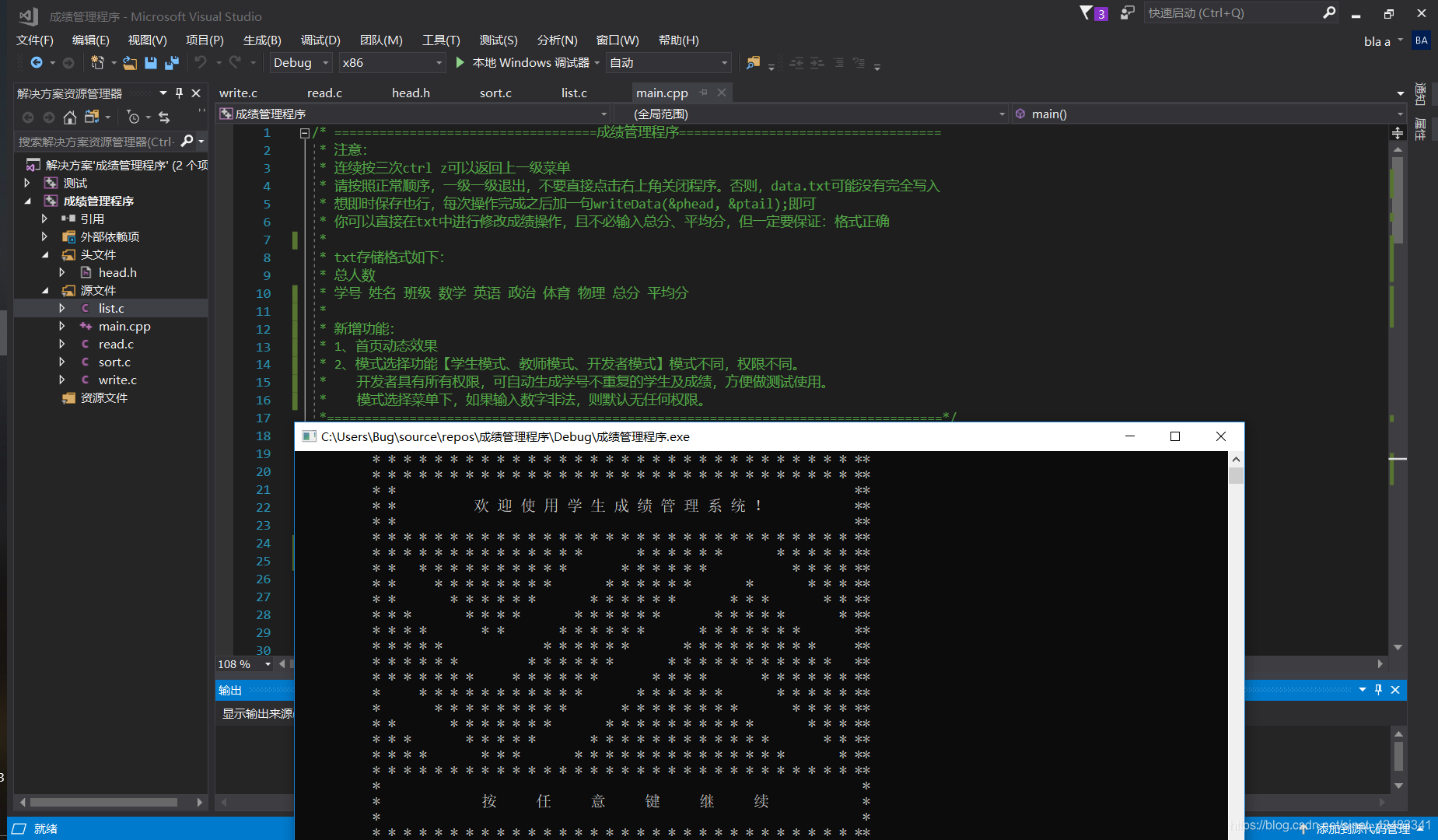
Task: Click the console window vertical scrollbar thumb
Action: pos(1236,475)
